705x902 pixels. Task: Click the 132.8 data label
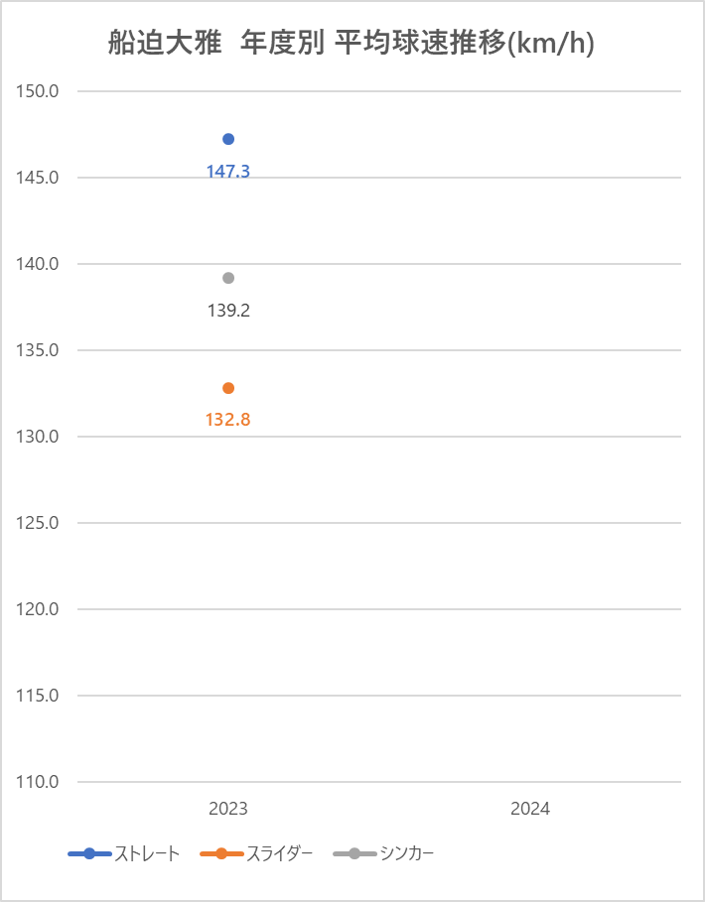tap(228, 420)
